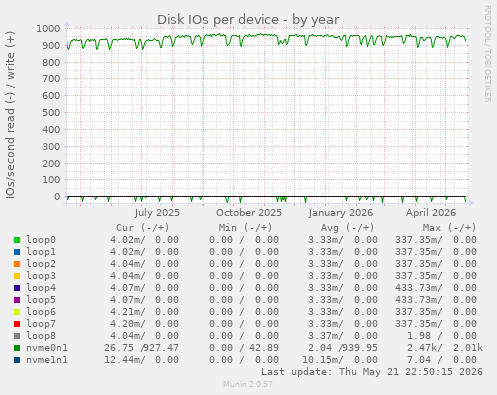Click the April 2026 axis label

[431, 213]
